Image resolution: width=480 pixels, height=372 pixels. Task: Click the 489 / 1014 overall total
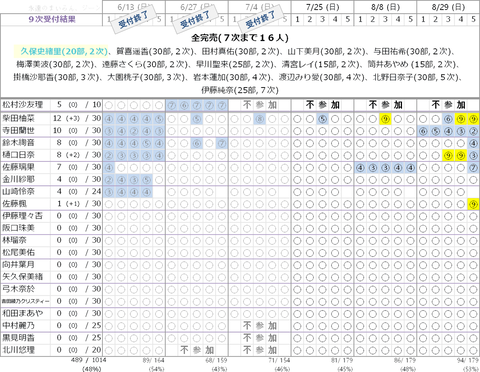point(88,360)
